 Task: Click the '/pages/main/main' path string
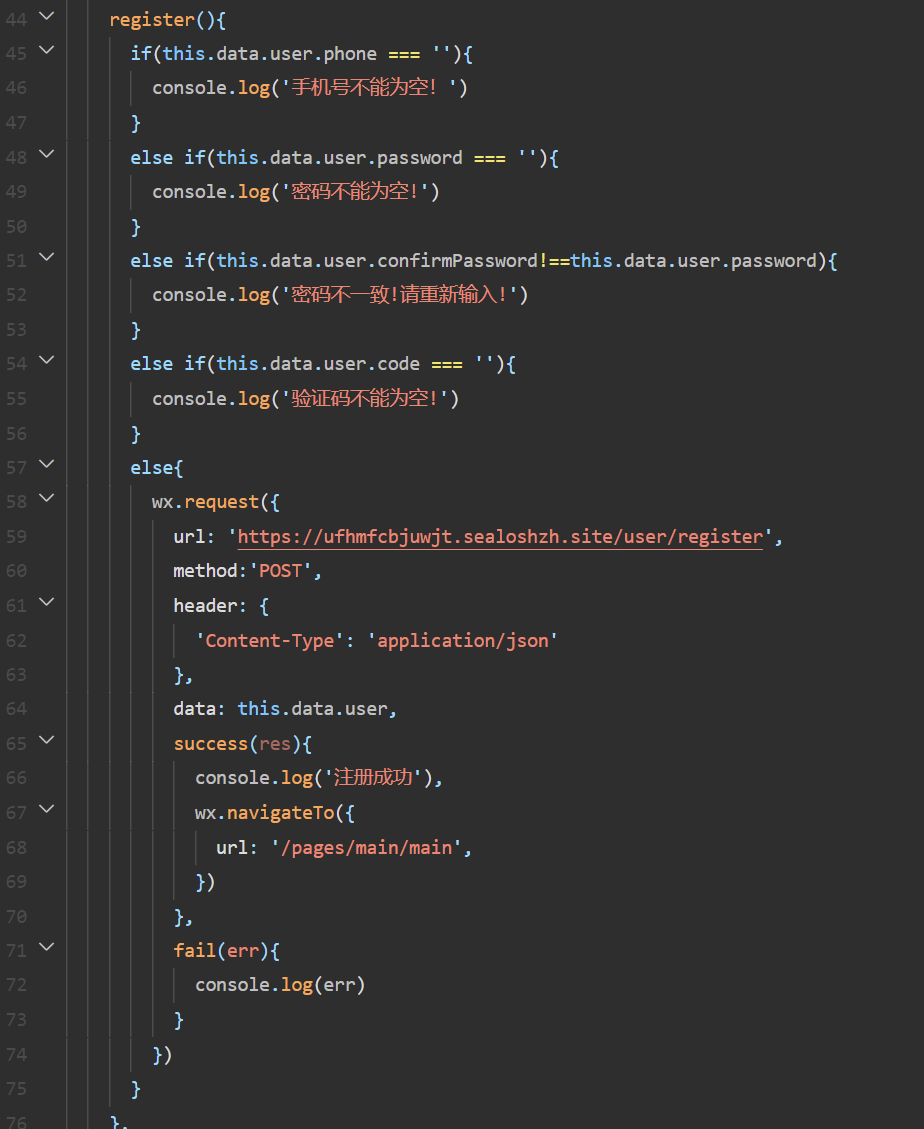[367, 847]
